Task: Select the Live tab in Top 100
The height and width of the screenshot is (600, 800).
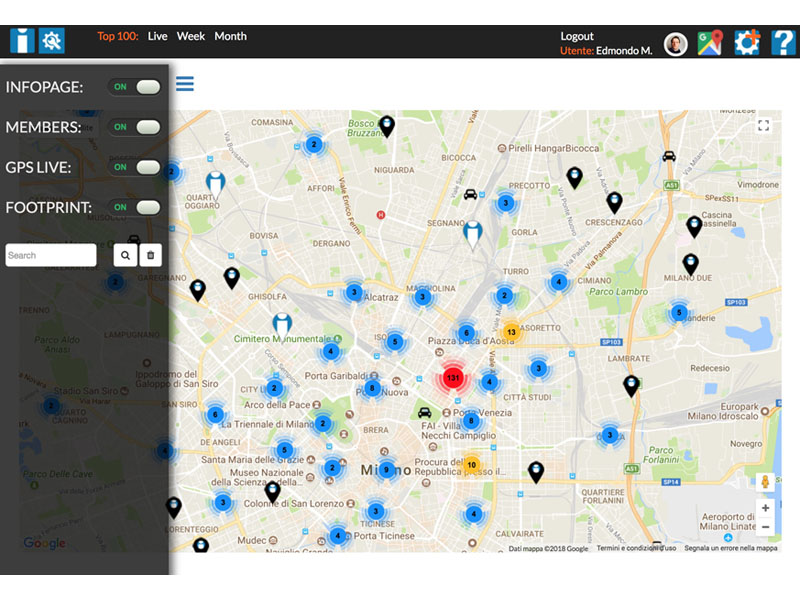Action: point(157,36)
